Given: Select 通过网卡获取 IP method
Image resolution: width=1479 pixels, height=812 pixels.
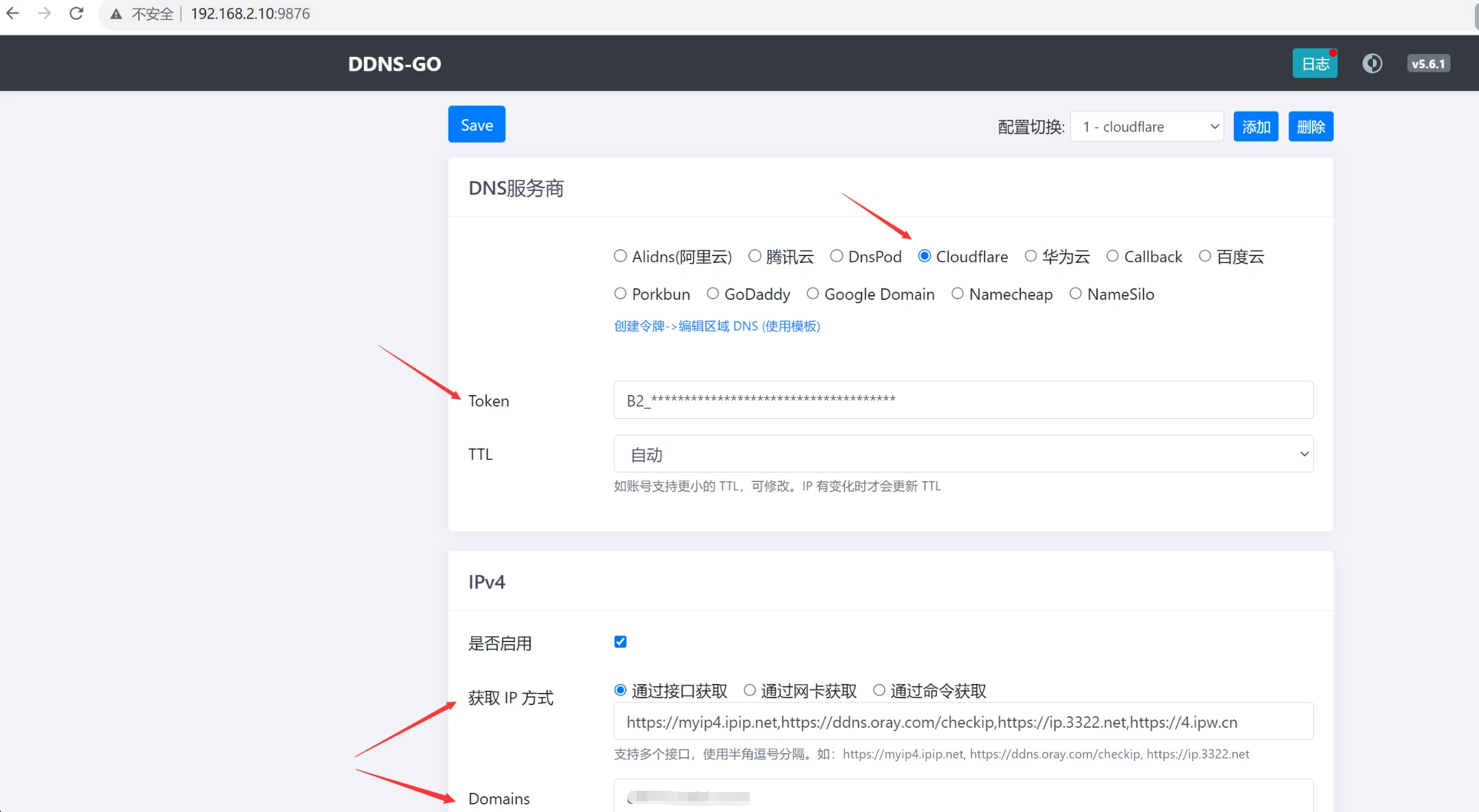Looking at the screenshot, I should click(750, 690).
